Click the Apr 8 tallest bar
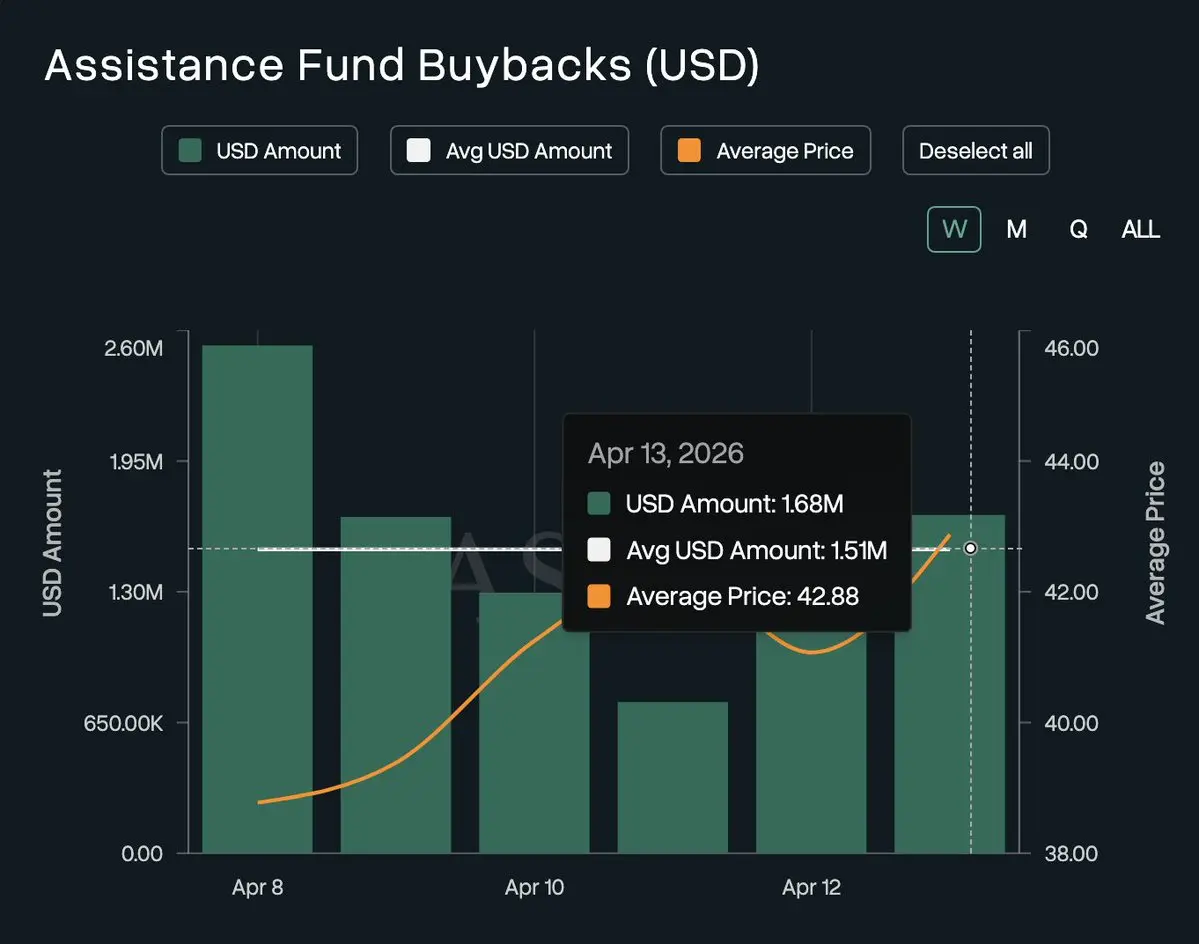Image resolution: width=1199 pixels, height=944 pixels. pyautogui.click(x=257, y=600)
